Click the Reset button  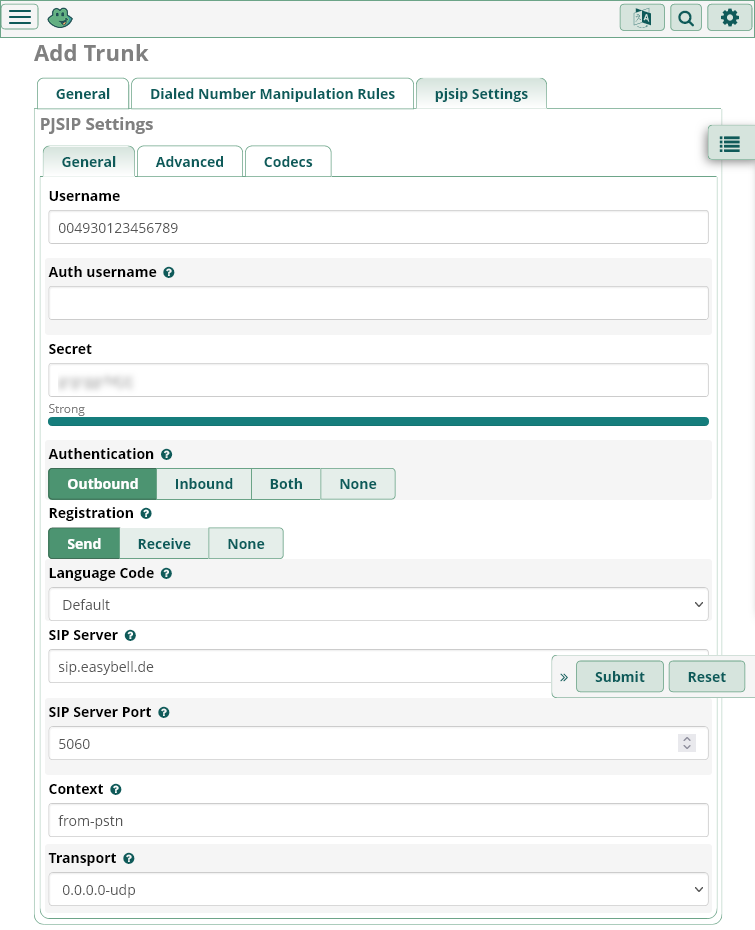pos(706,677)
